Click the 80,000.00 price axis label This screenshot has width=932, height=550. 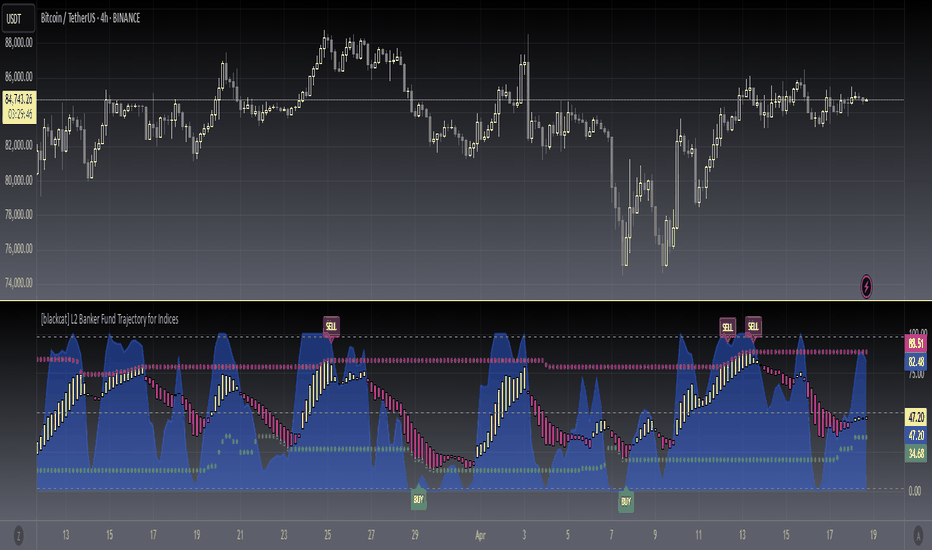(x=18, y=180)
